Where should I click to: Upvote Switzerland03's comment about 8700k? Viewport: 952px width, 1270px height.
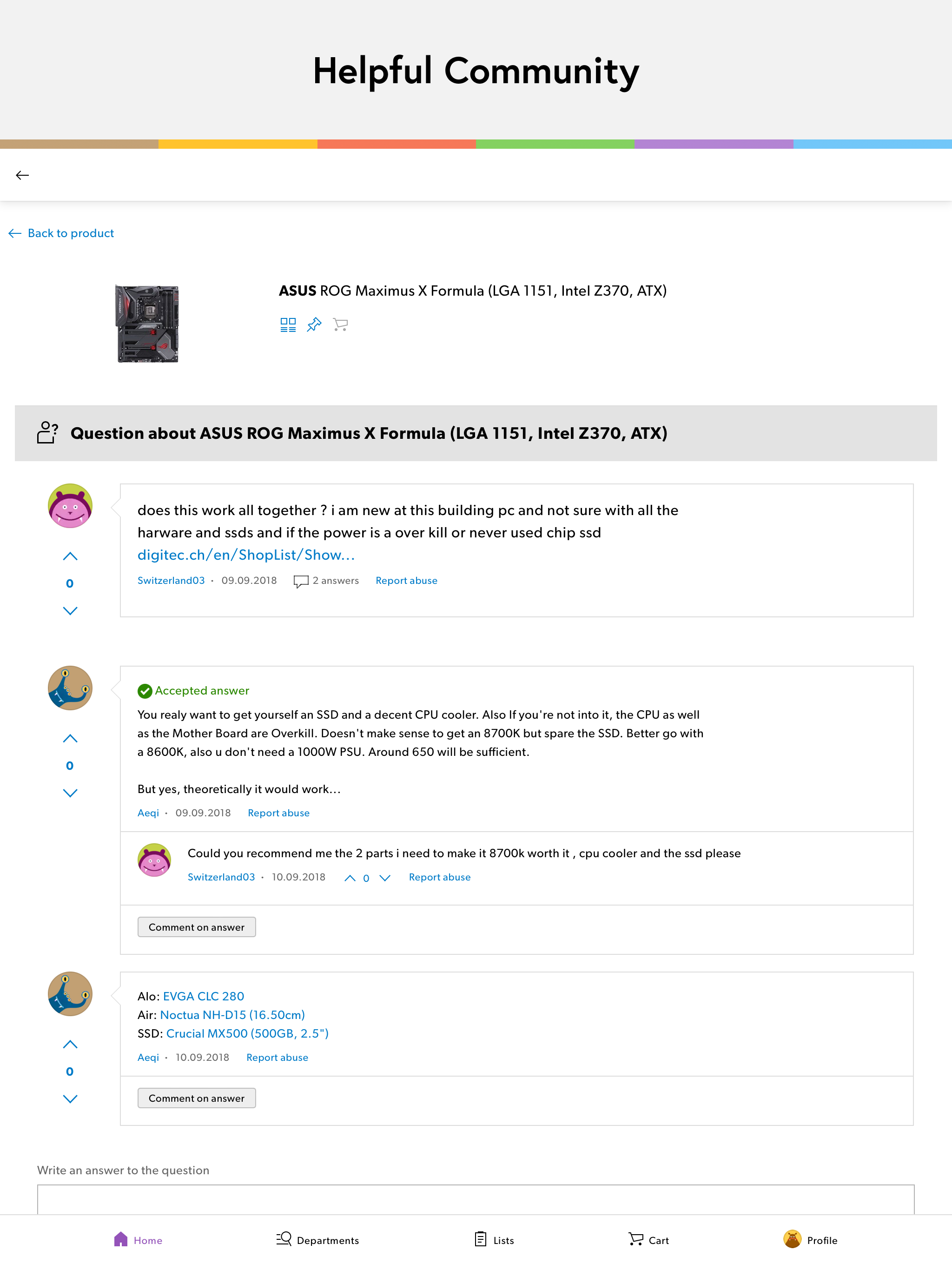(350, 878)
